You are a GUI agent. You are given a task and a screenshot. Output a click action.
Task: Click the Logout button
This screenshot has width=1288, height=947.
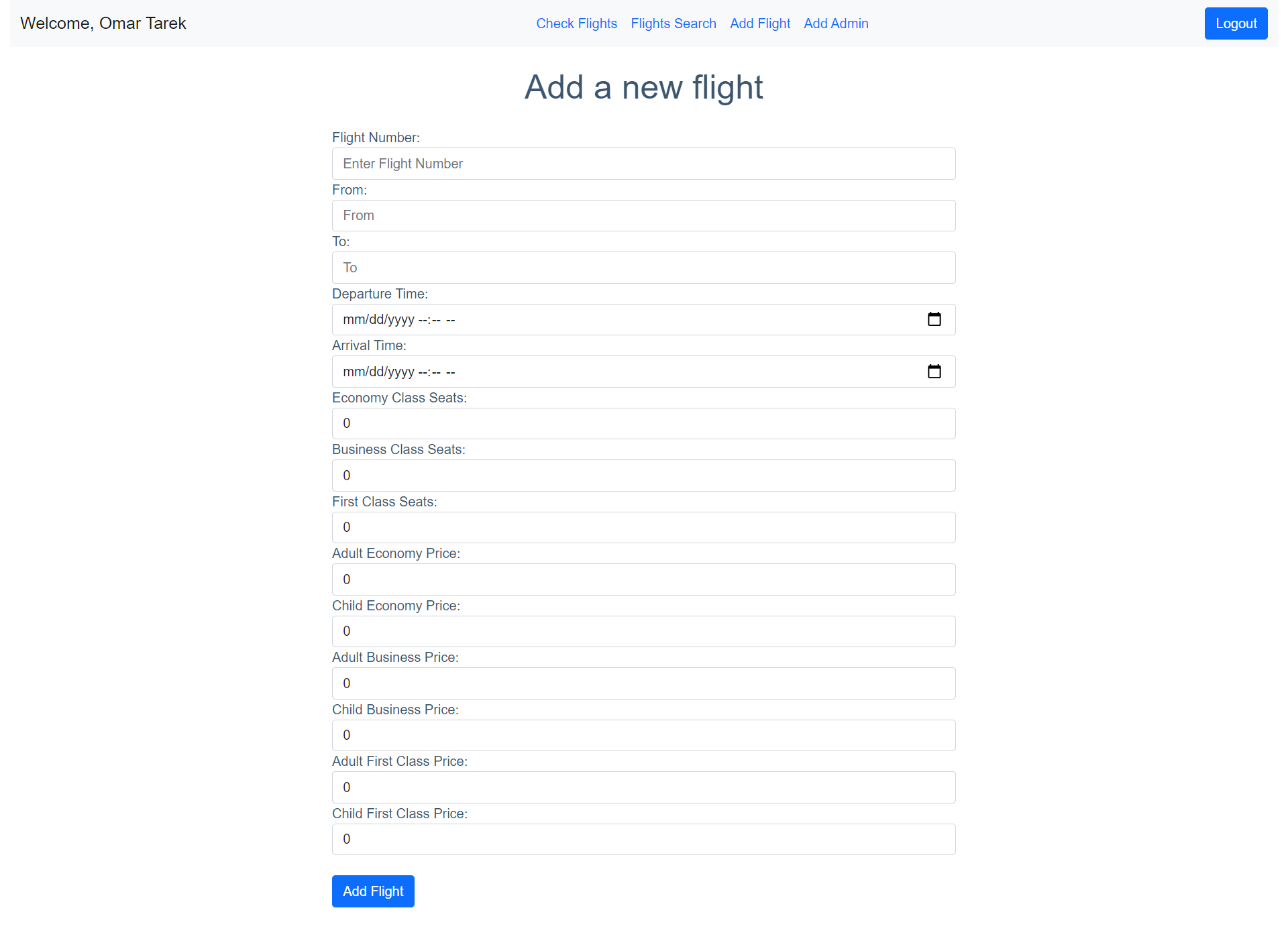[1235, 23]
